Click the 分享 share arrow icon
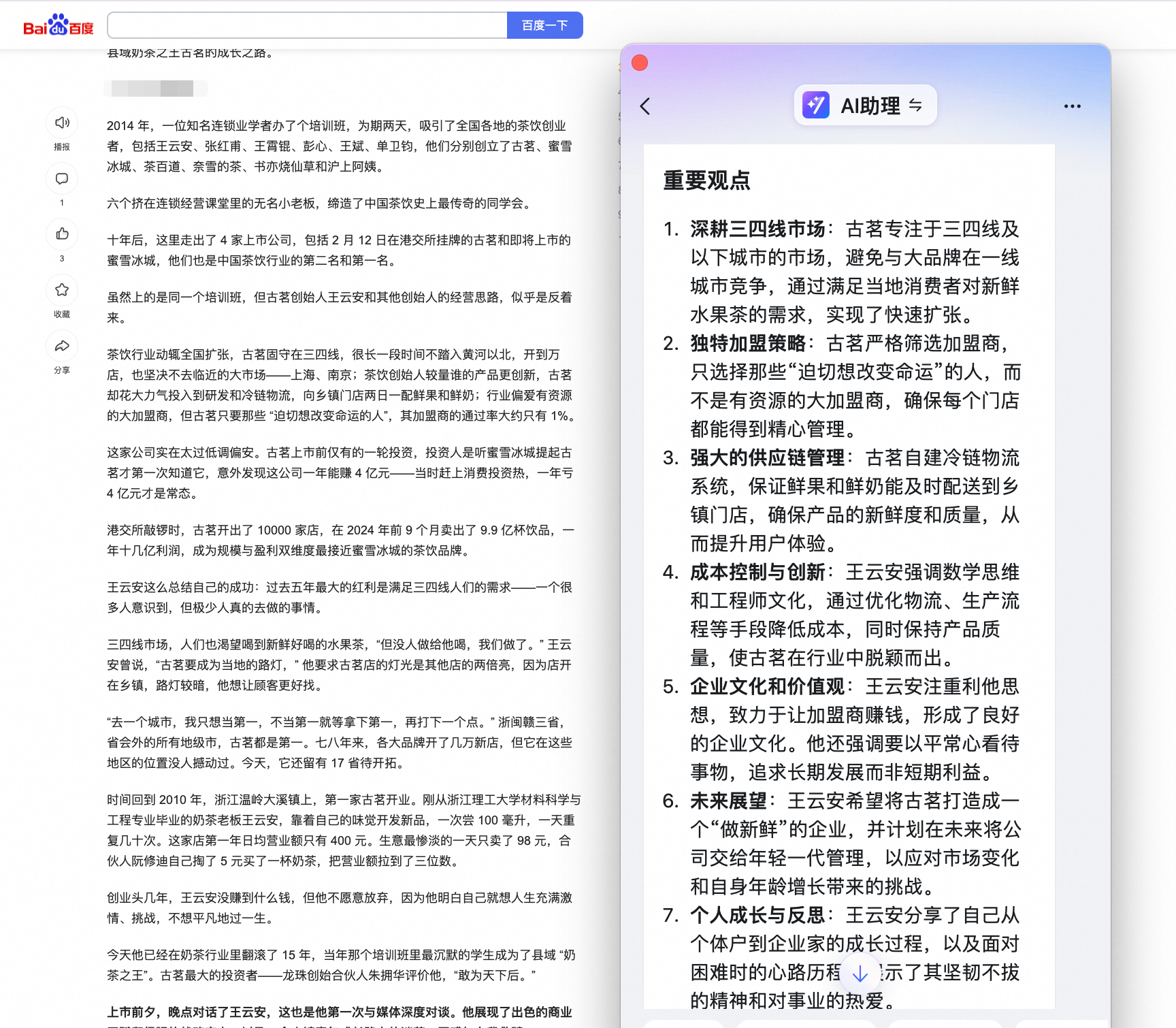Image resolution: width=1176 pixels, height=1028 pixels. tap(62, 346)
